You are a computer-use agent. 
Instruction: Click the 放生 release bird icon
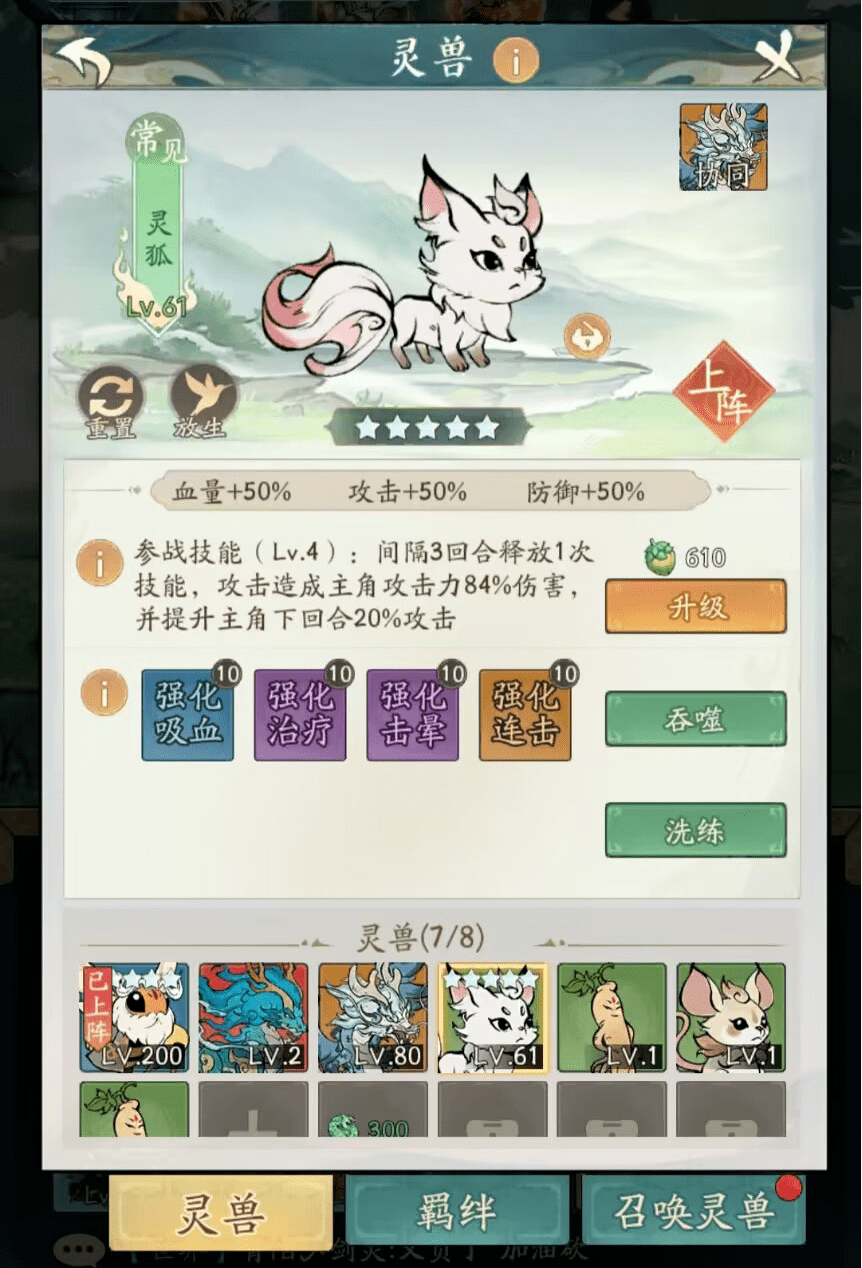point(203,397)
